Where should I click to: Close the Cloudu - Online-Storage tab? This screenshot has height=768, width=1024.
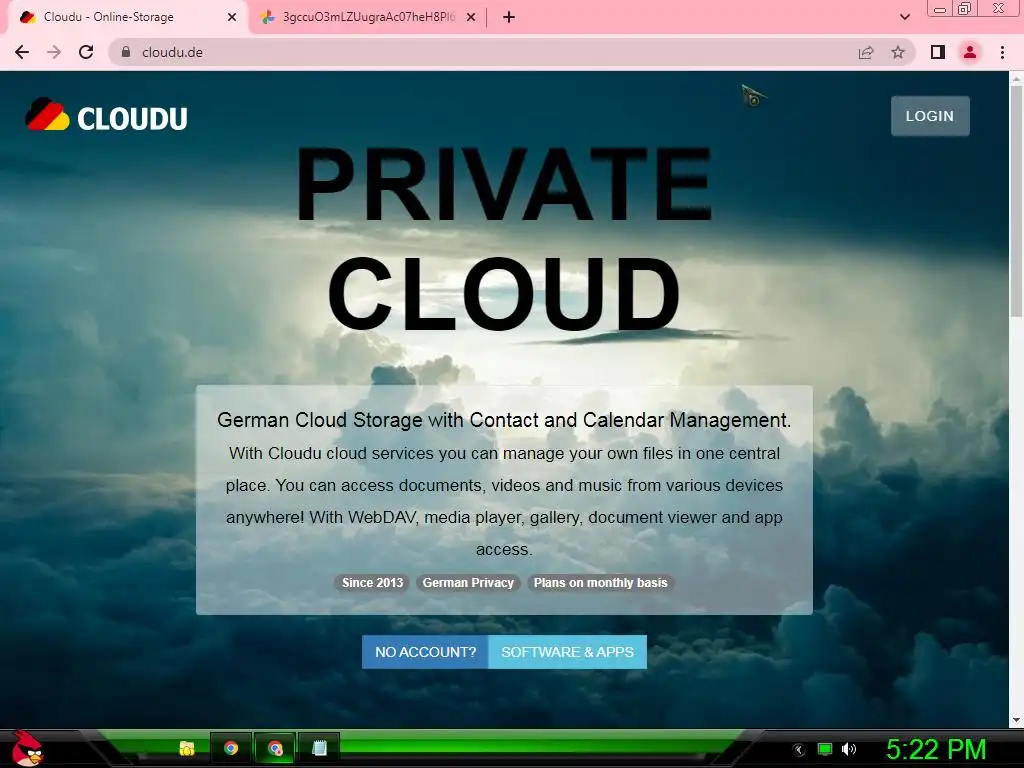coord(232,17)
